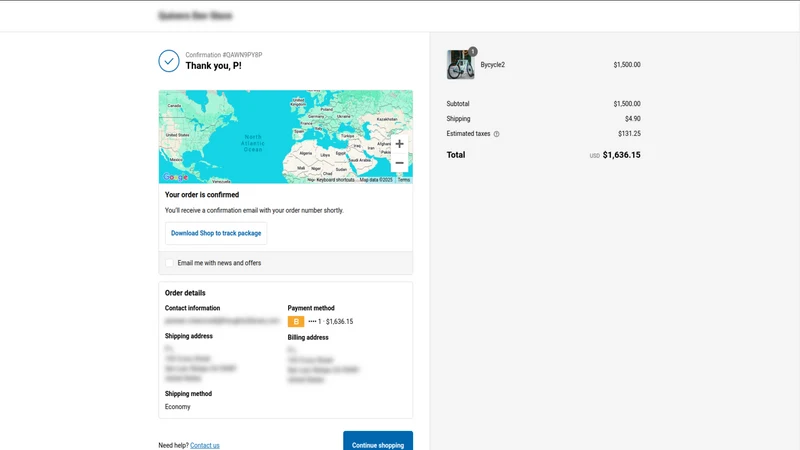This screenshot has width=800, height=450.
Task: Show estimated taxes info icon
Action: click(496, 134)
